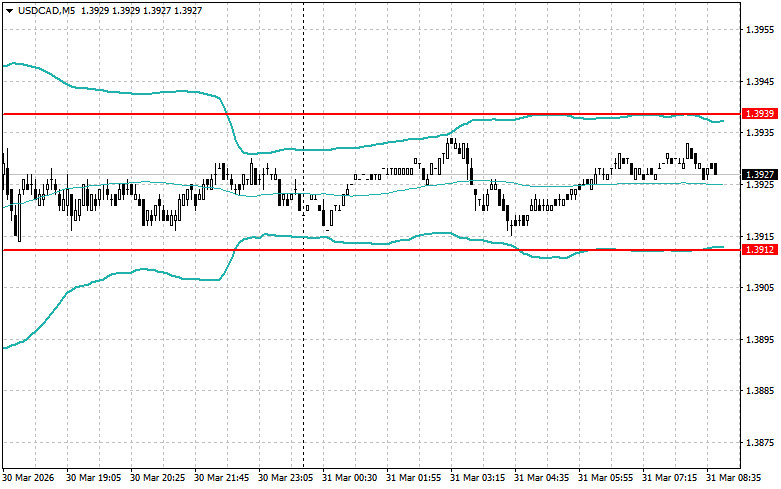Click the current price 1.3927 black label

pos(760,174)
